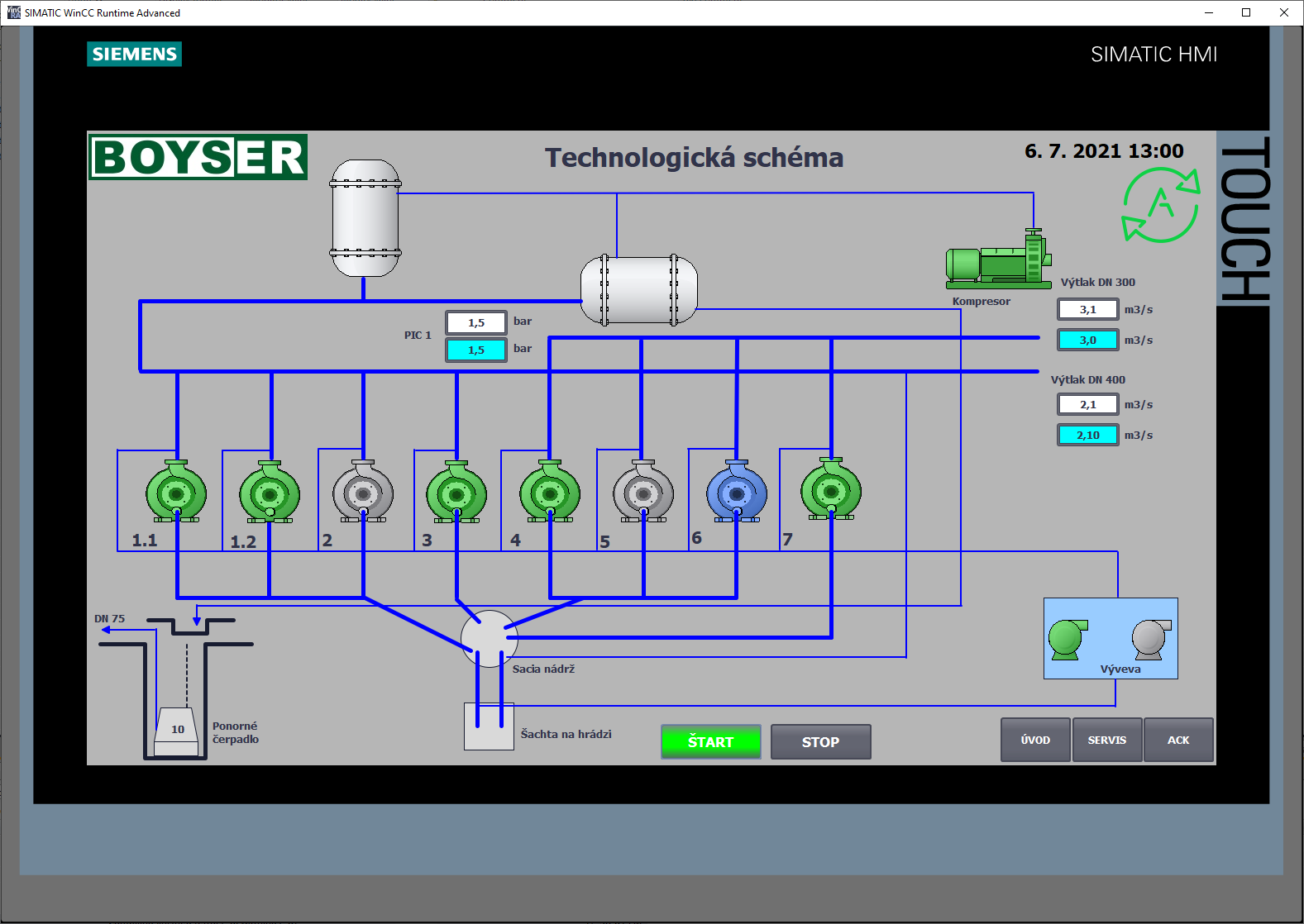This screenshot has width=1304, height=924.
Task: Click the Sacia nádrž circular tank
Action: click(489, 639)
